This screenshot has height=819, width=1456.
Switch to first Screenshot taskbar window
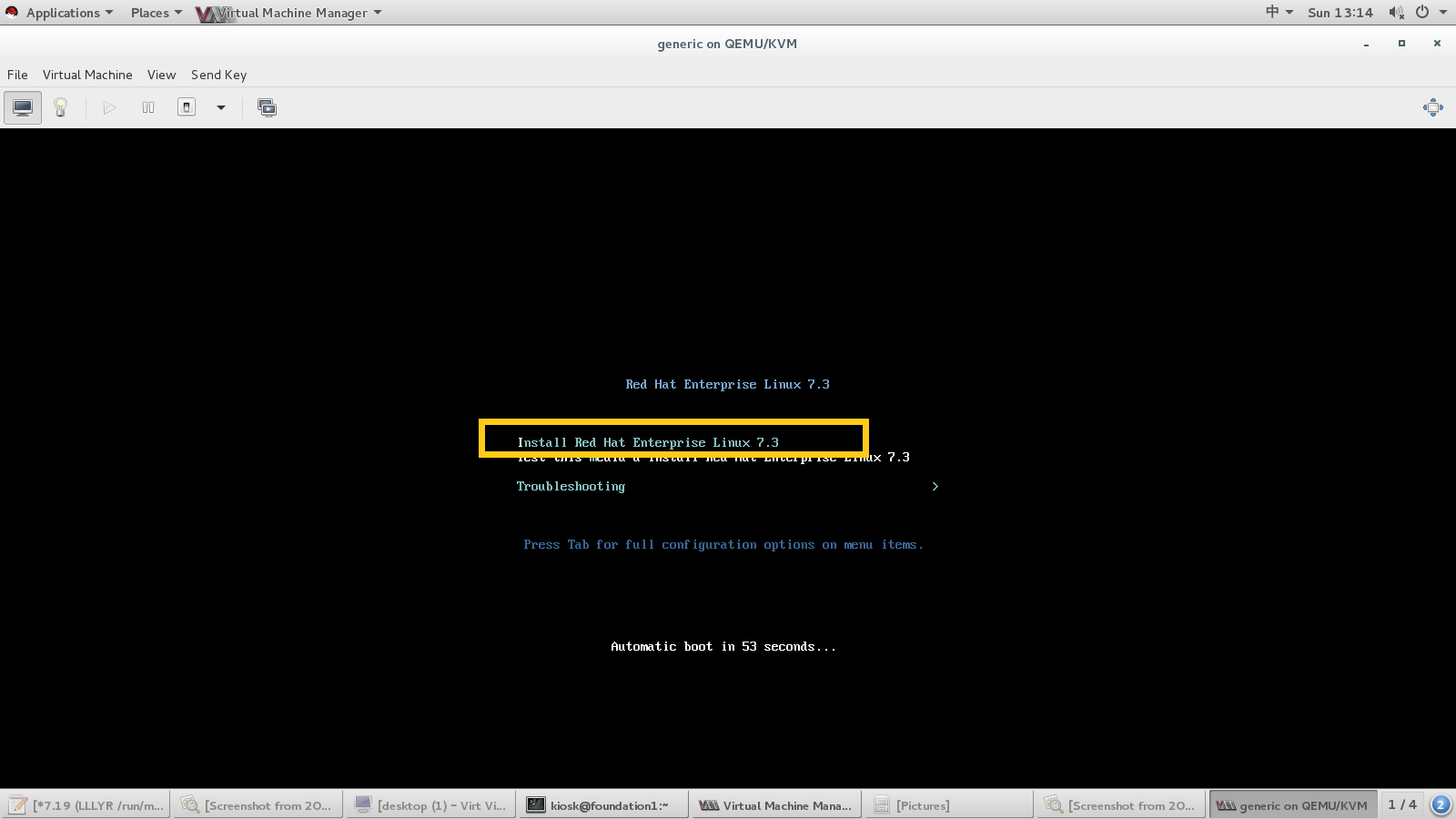click(x=258, y=805)
